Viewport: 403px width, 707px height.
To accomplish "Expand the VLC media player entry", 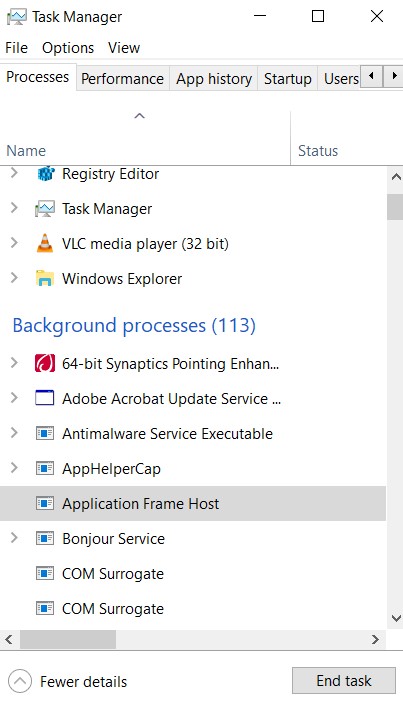I will click(14, 243).
